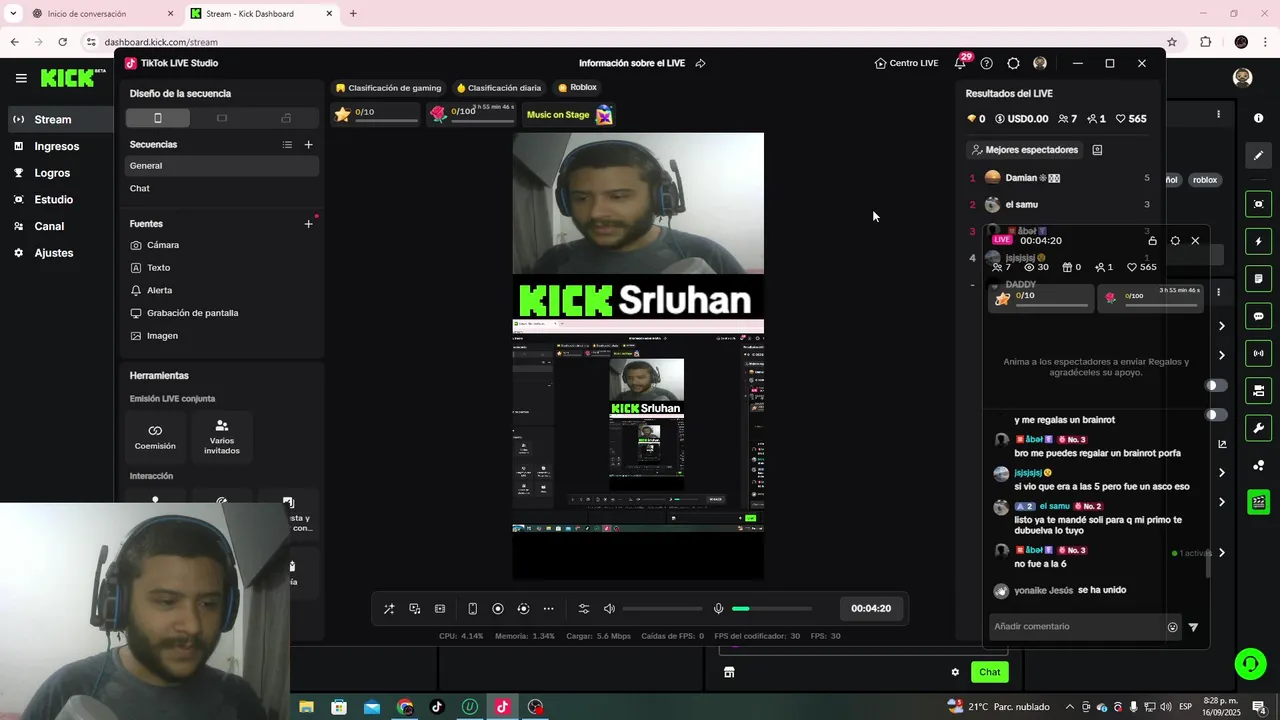Add an Alerta source
Screen dimensions: 1280x720
click(152, 290)
